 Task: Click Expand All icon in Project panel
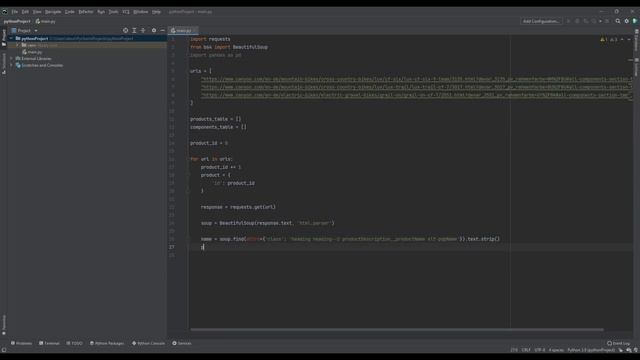coord(134,31)
